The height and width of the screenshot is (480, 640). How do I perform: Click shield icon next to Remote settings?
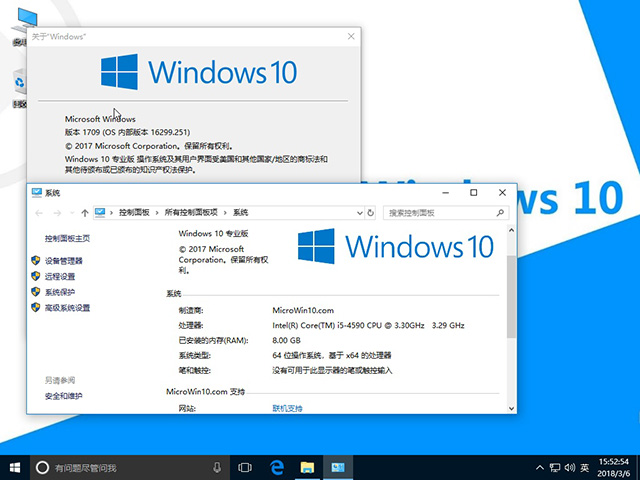(36, 276)
